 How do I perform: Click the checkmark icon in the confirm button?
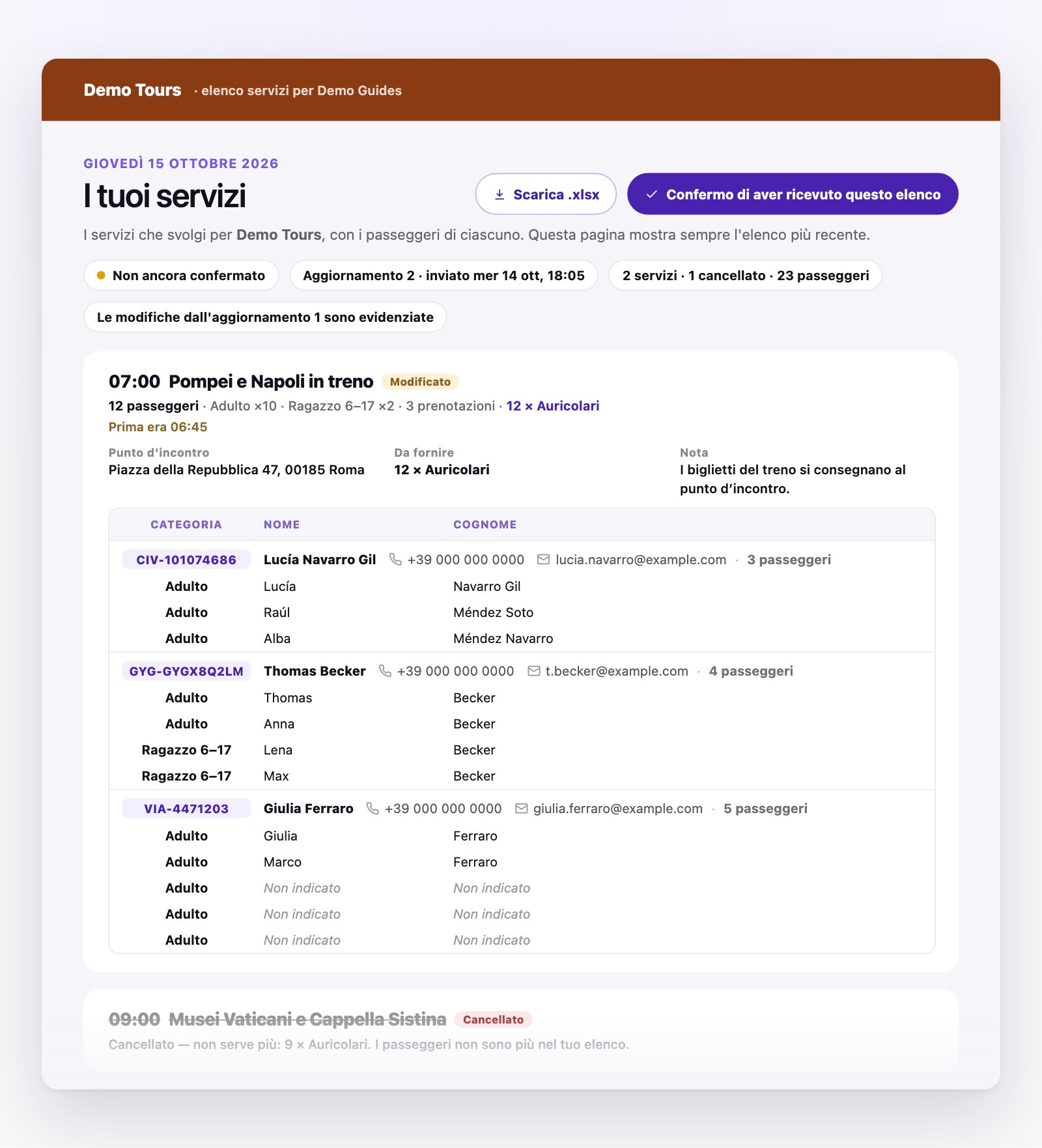(651, 195)
